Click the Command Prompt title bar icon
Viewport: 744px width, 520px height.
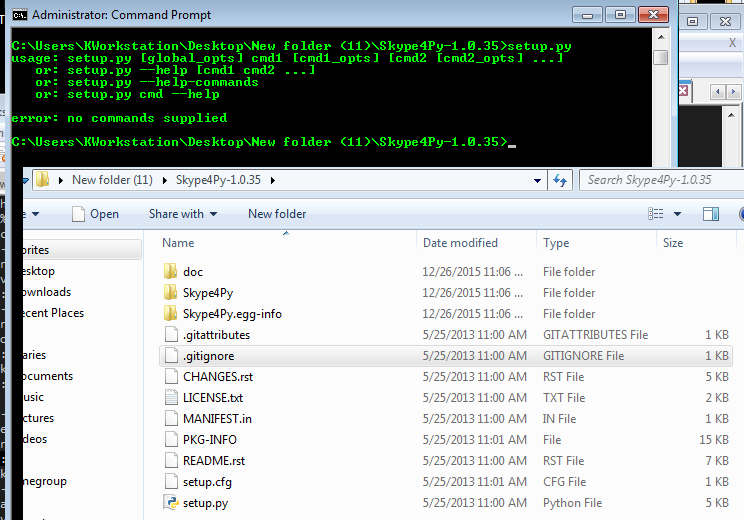point(19,15)
